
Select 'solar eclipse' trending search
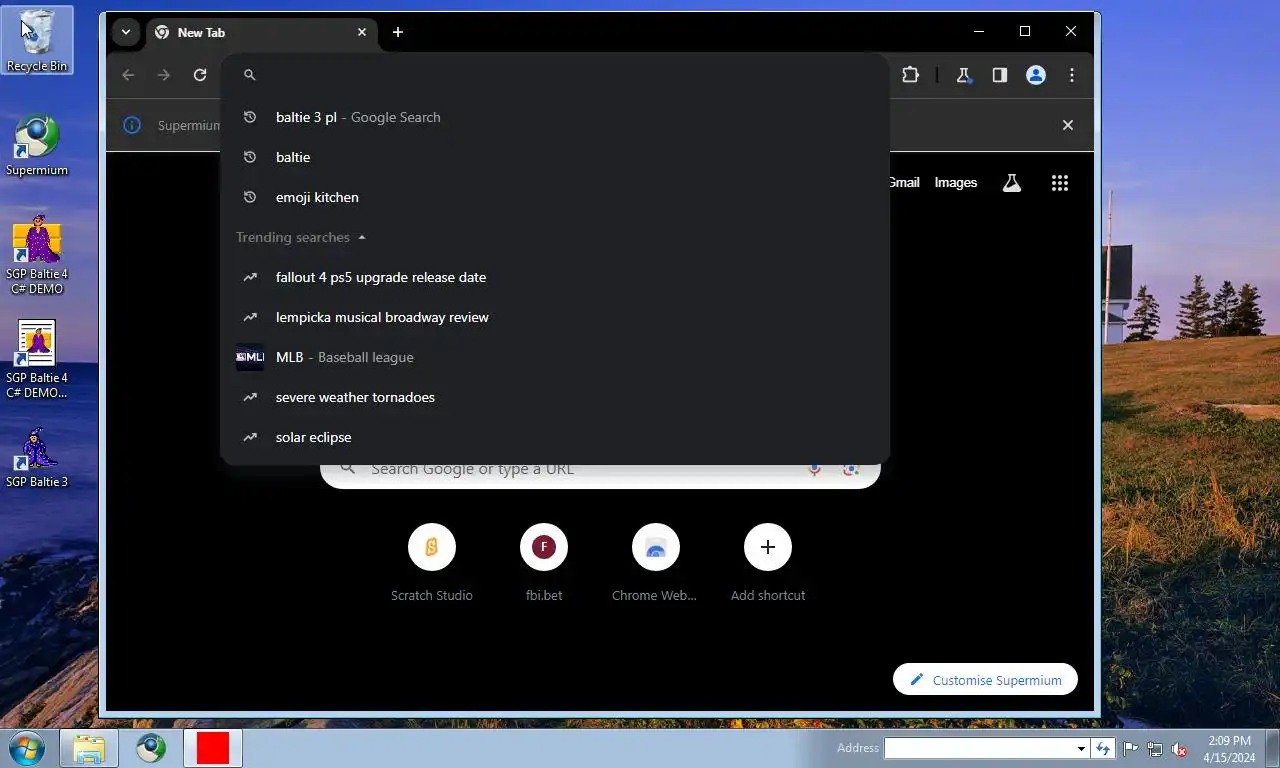click(555, 437)
